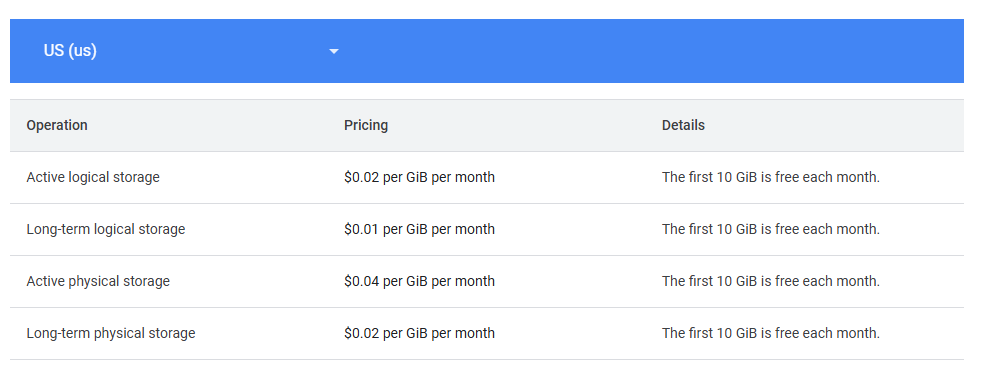Click the blue region selector banner background

tap(486, 51)
